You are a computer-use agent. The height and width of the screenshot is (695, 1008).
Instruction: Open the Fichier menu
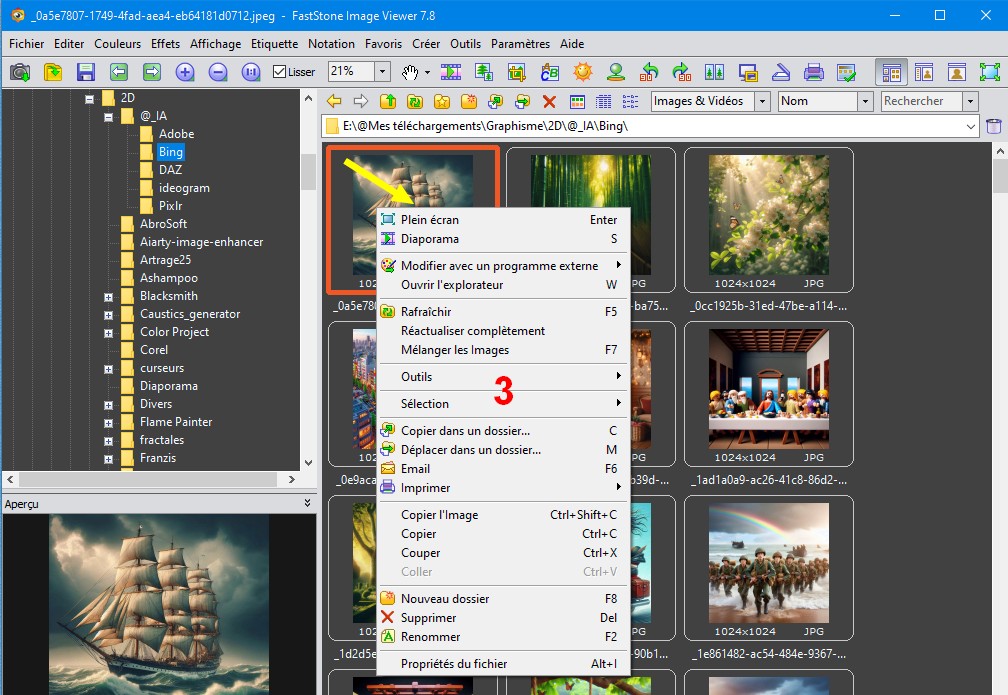(26, 44)
